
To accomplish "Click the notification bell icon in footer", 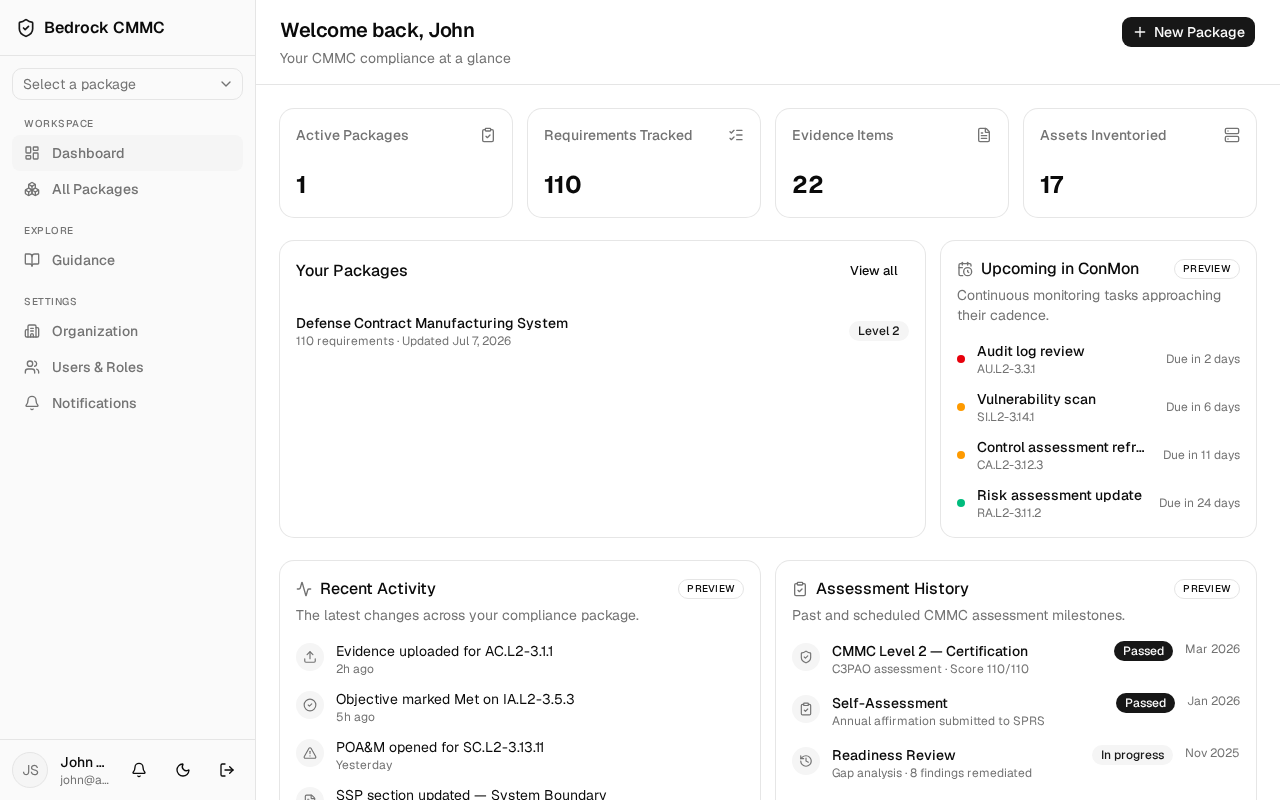I will (x=139, y=770).
